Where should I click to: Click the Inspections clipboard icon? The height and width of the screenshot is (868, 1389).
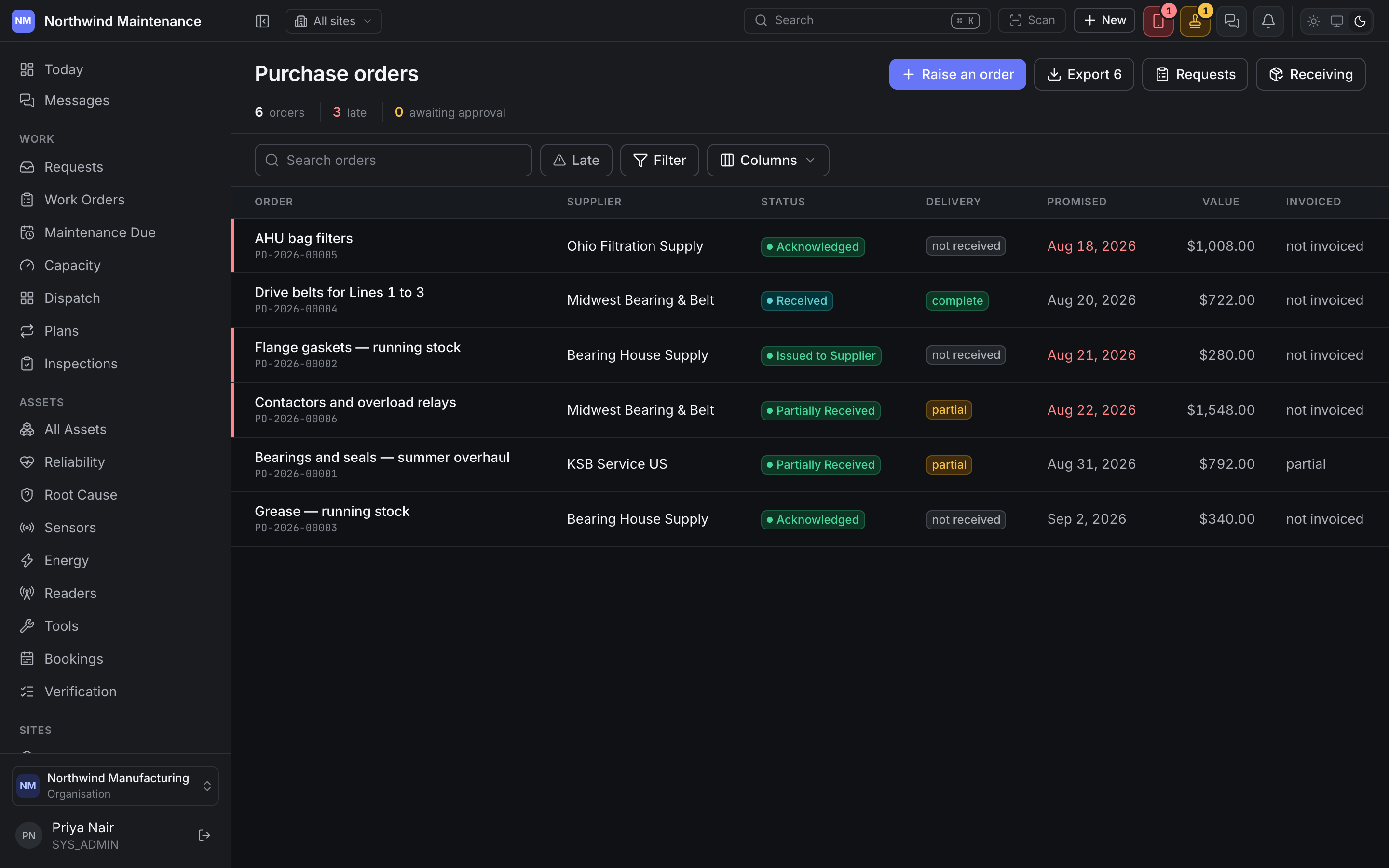[27, 364]
